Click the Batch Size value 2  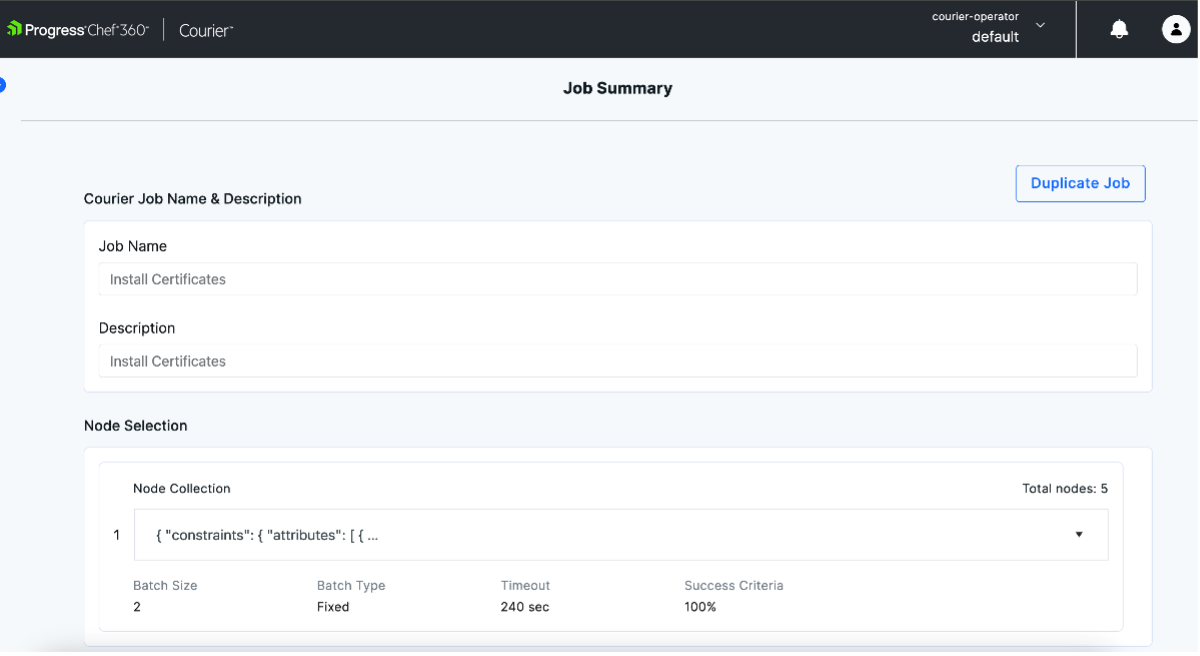point(137,607)
